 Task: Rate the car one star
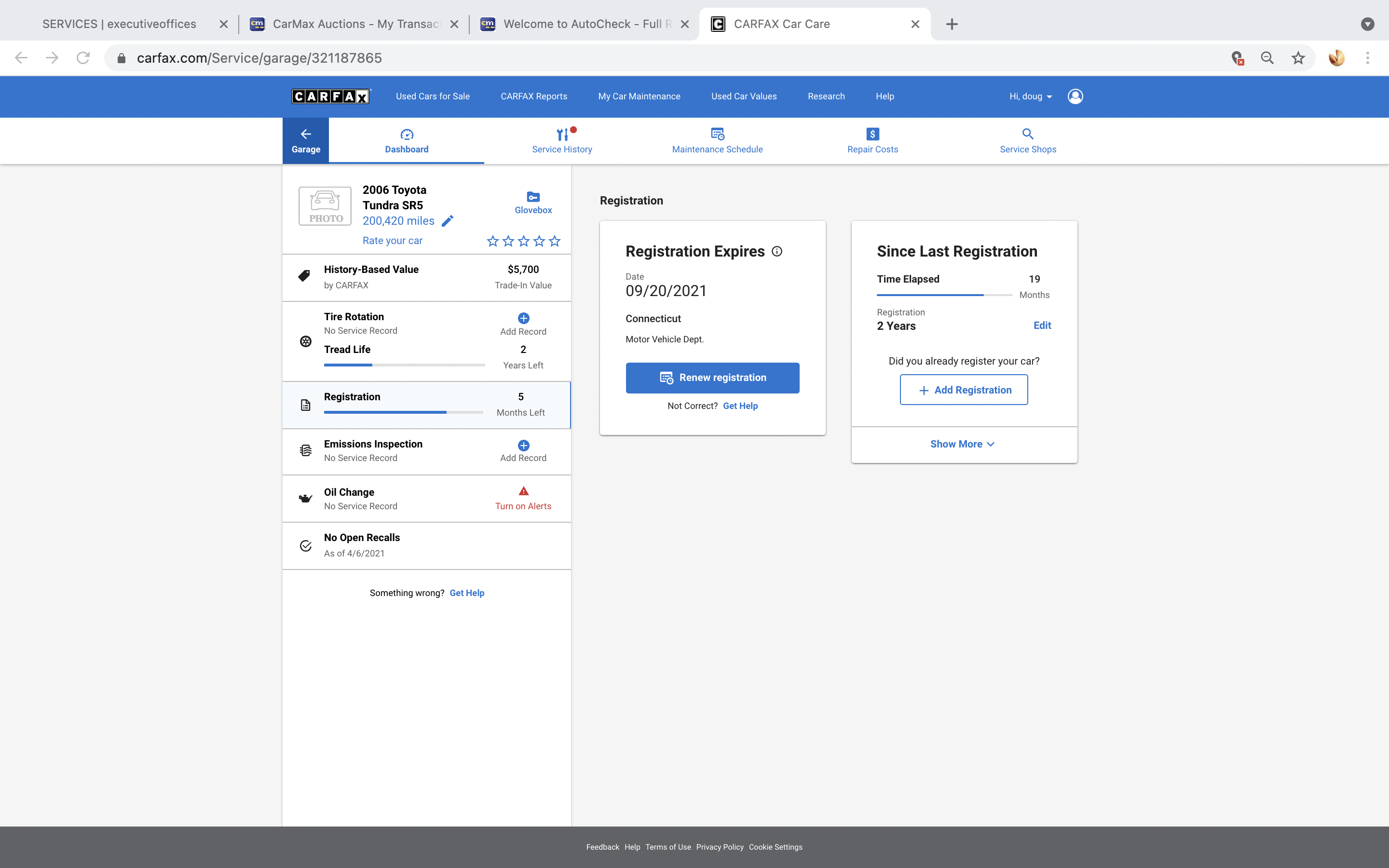tap(492, 241)
